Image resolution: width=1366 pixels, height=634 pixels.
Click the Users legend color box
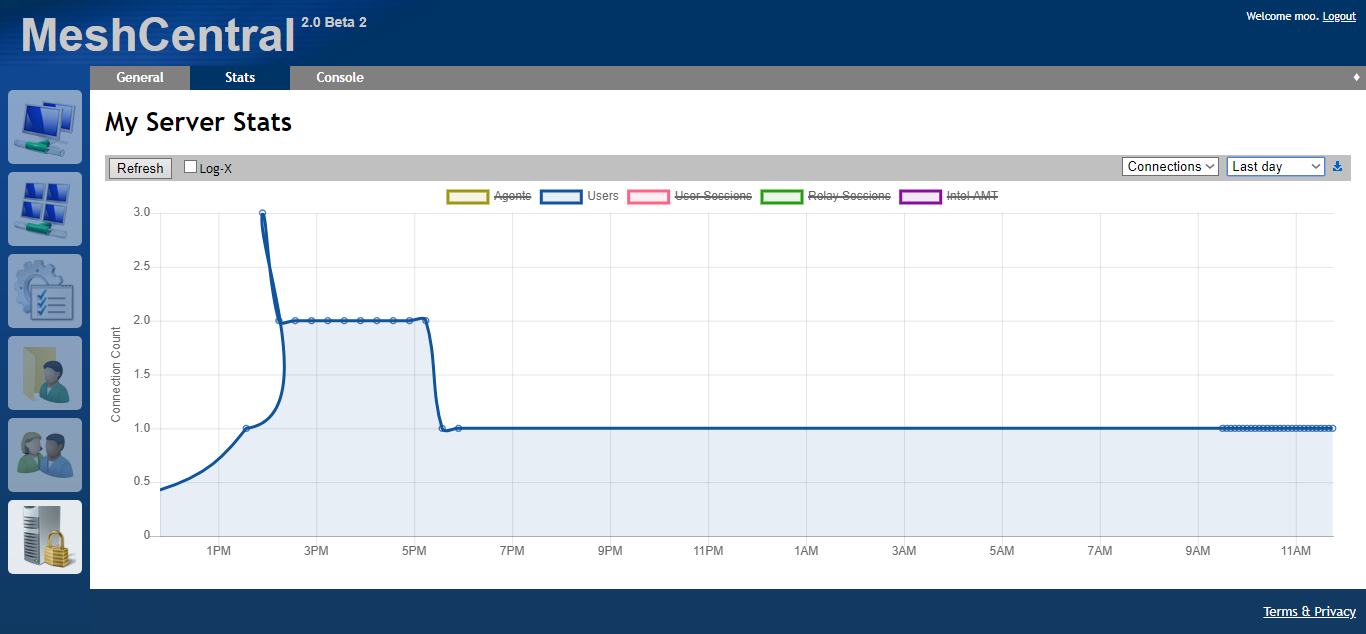pyautogui.click(x=561, y=196)
